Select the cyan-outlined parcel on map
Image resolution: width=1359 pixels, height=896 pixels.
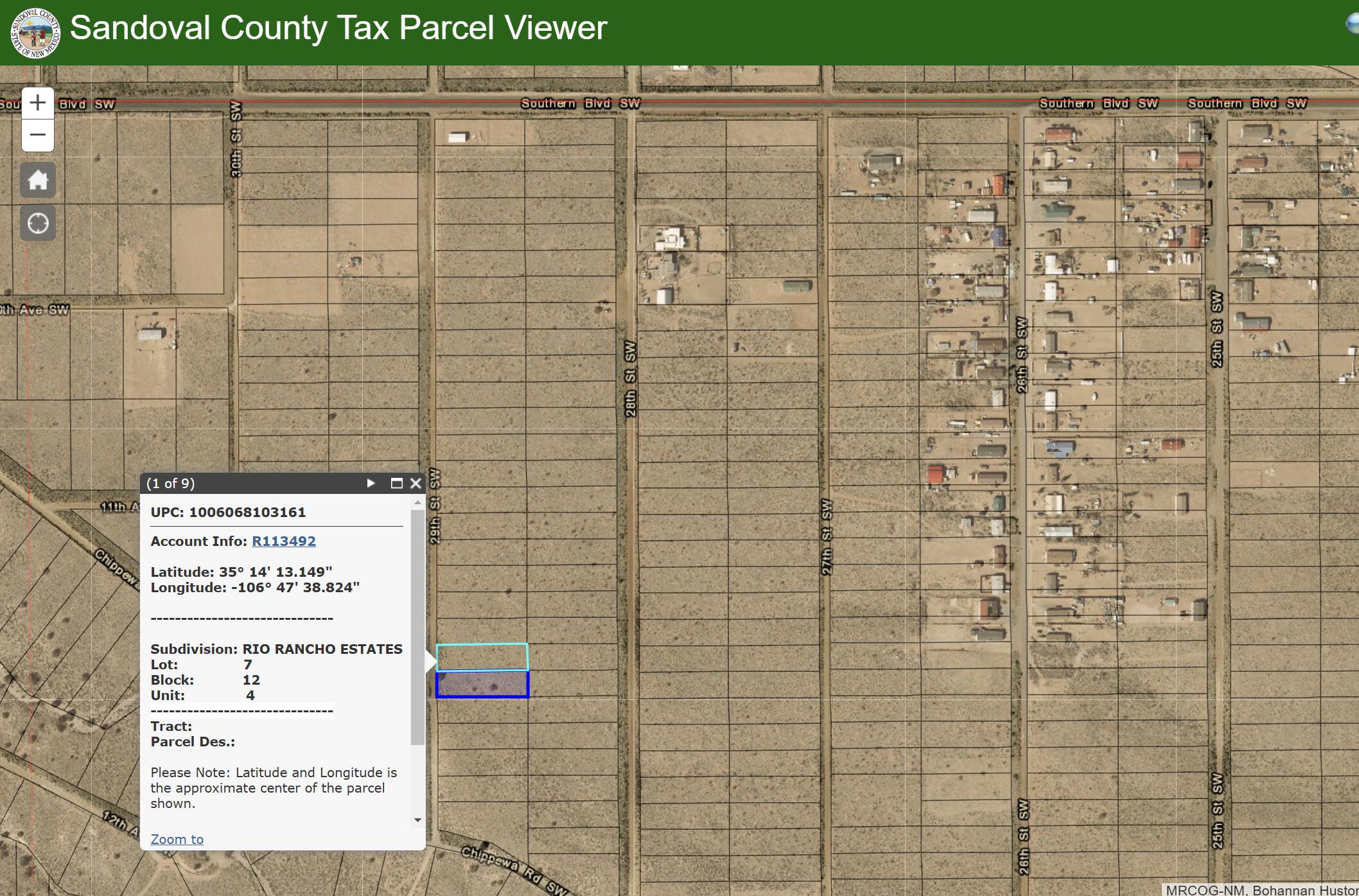pyautogui.click(x=482, y=657)
